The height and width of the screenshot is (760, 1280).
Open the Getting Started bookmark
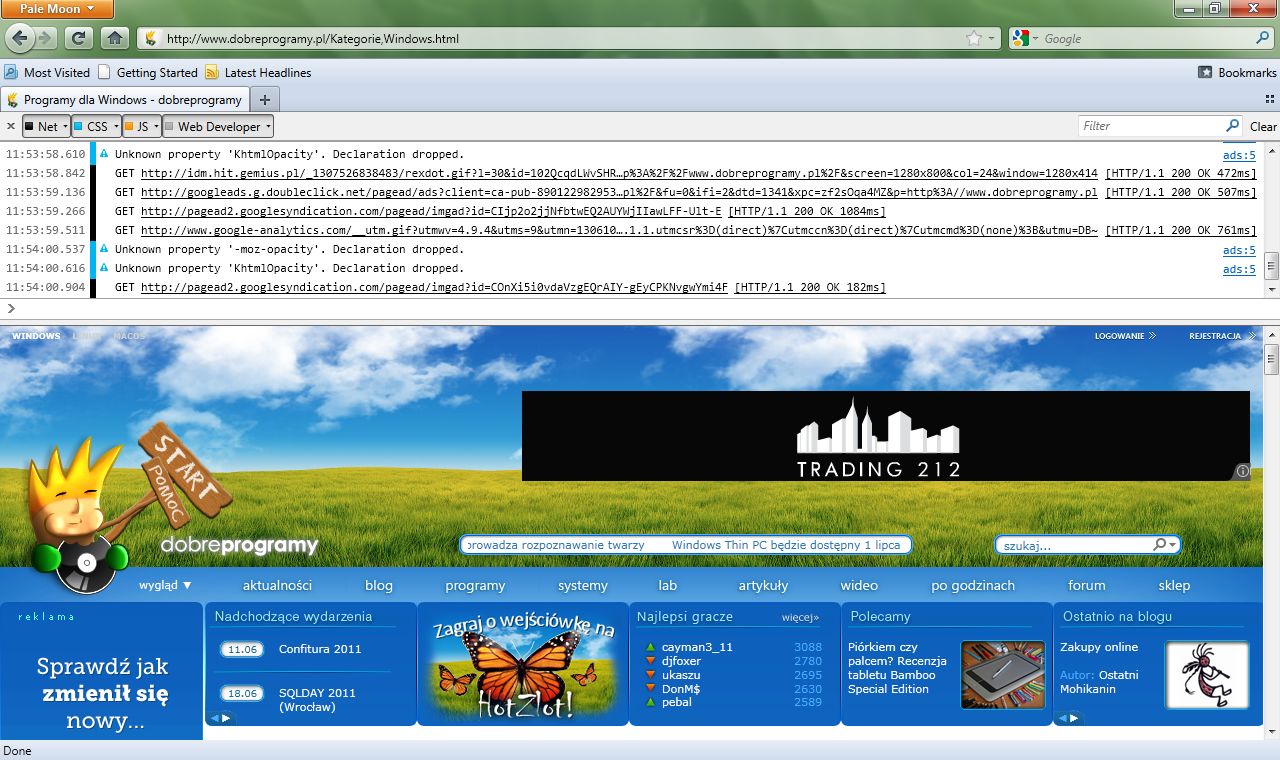(148, 72)
